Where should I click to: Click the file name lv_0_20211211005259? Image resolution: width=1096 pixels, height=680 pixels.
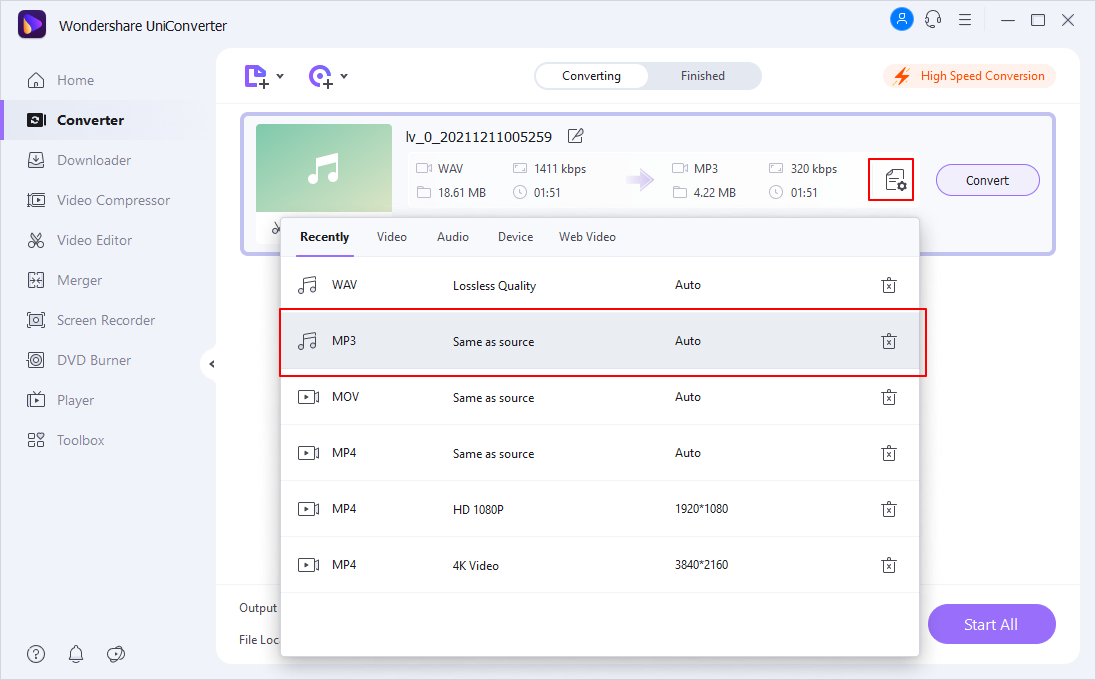coord(479,137)
